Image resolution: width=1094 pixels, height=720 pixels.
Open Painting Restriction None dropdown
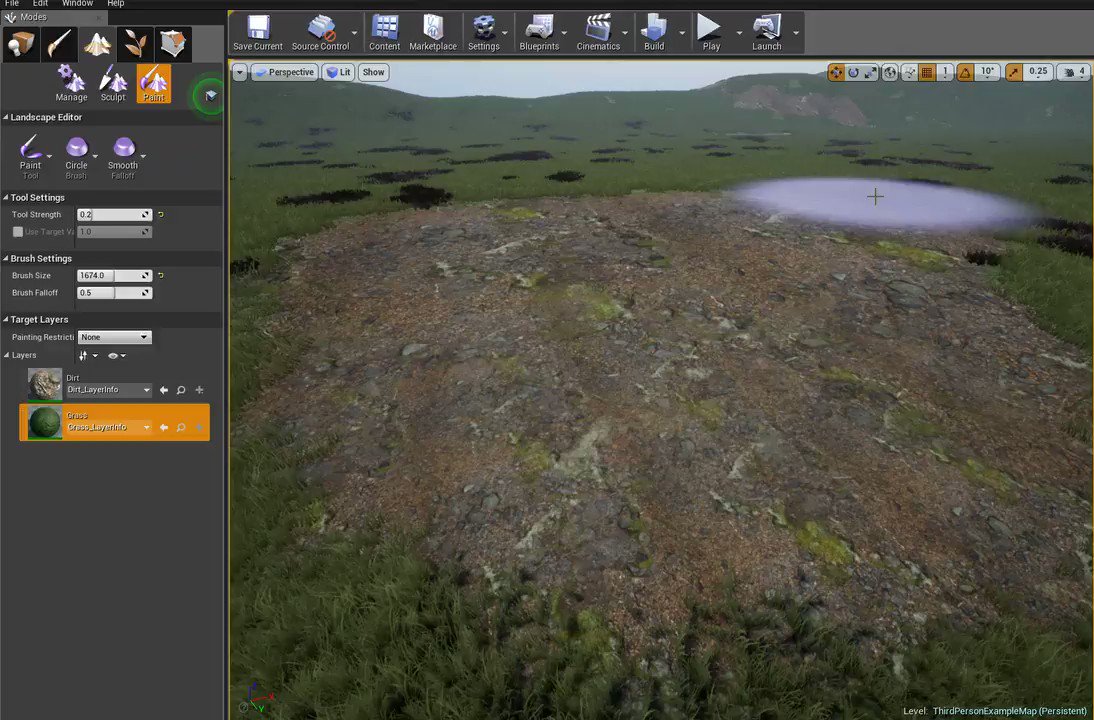114,337
